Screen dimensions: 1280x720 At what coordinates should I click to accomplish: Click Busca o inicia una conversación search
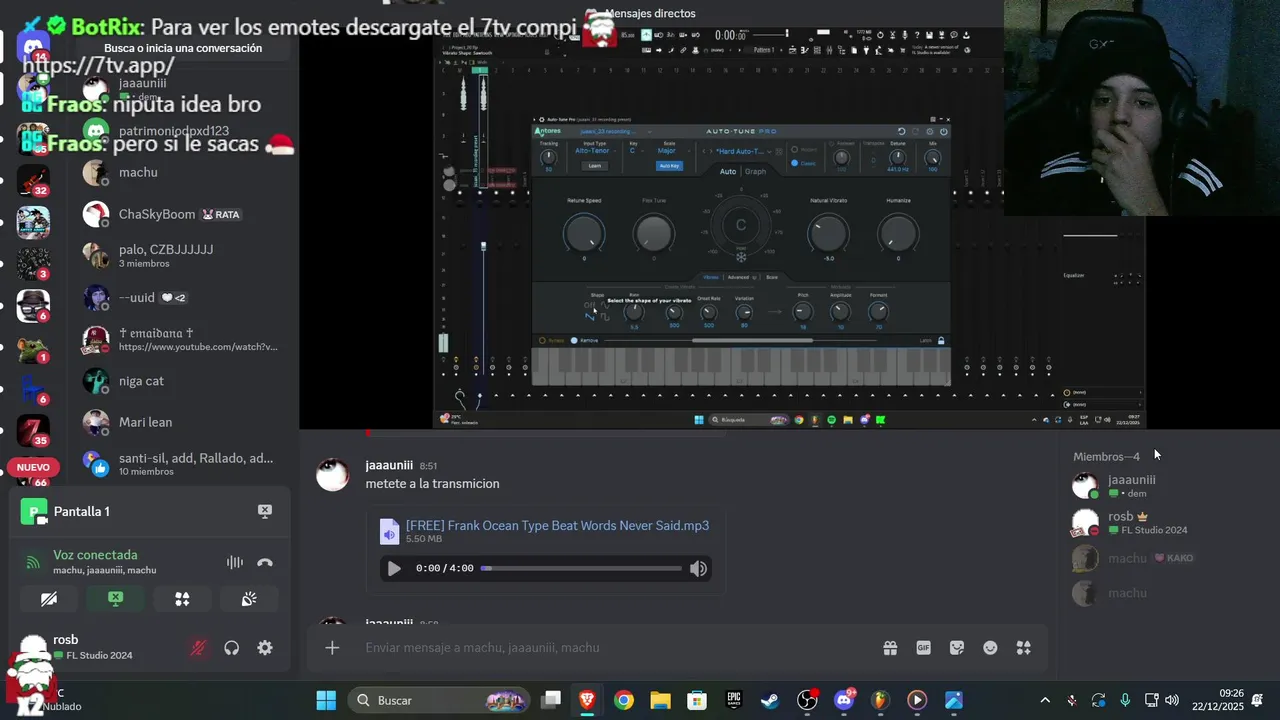(183, 48)
